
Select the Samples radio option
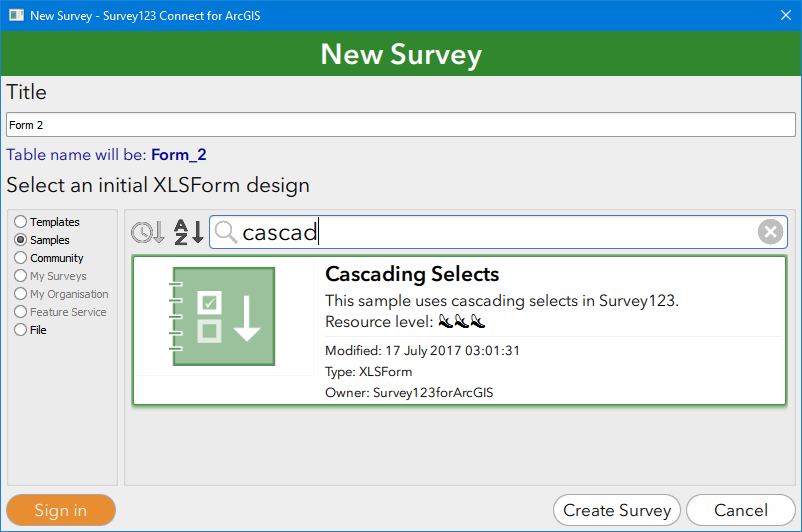(21, 240)
